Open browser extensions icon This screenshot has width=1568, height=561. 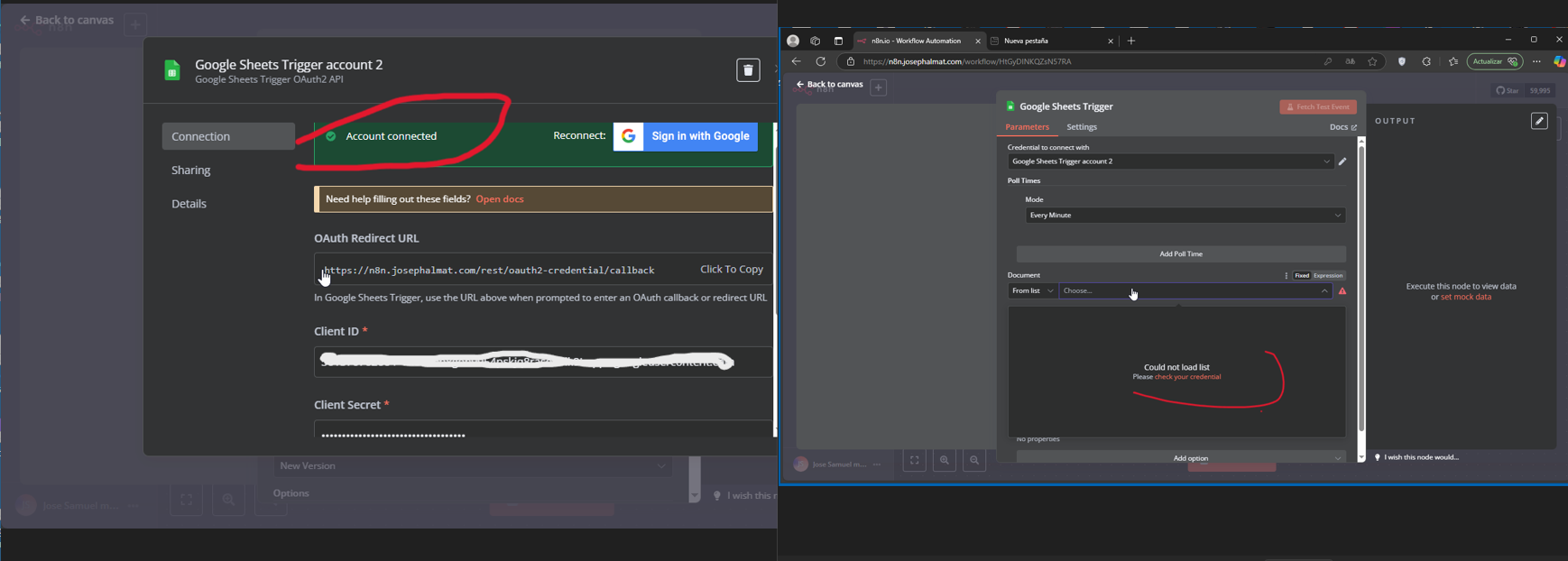point(1426,61)
